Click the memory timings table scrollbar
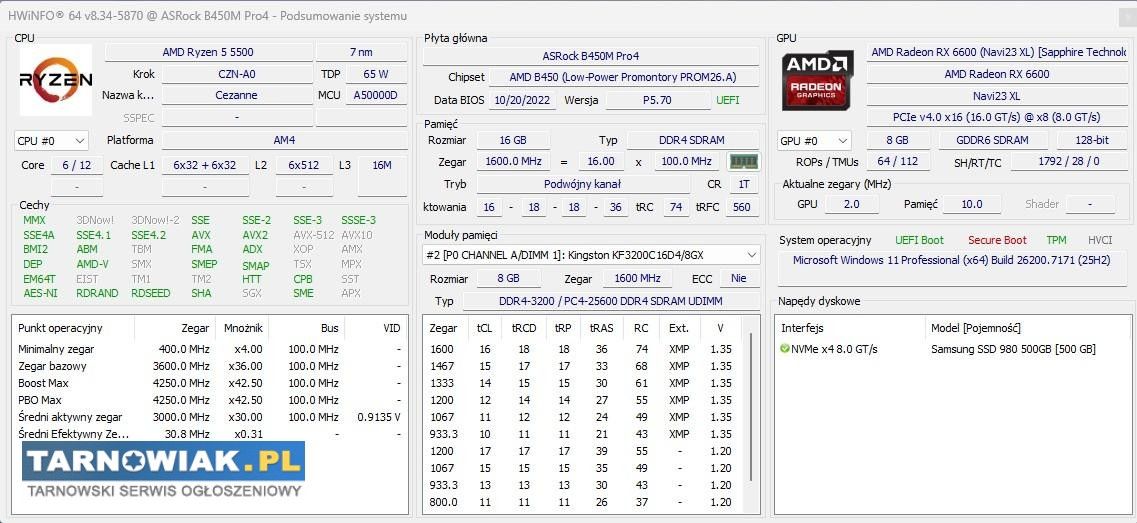Image resolution: width=1137 pixels, height=523 pixels. [x=751, y=420]
